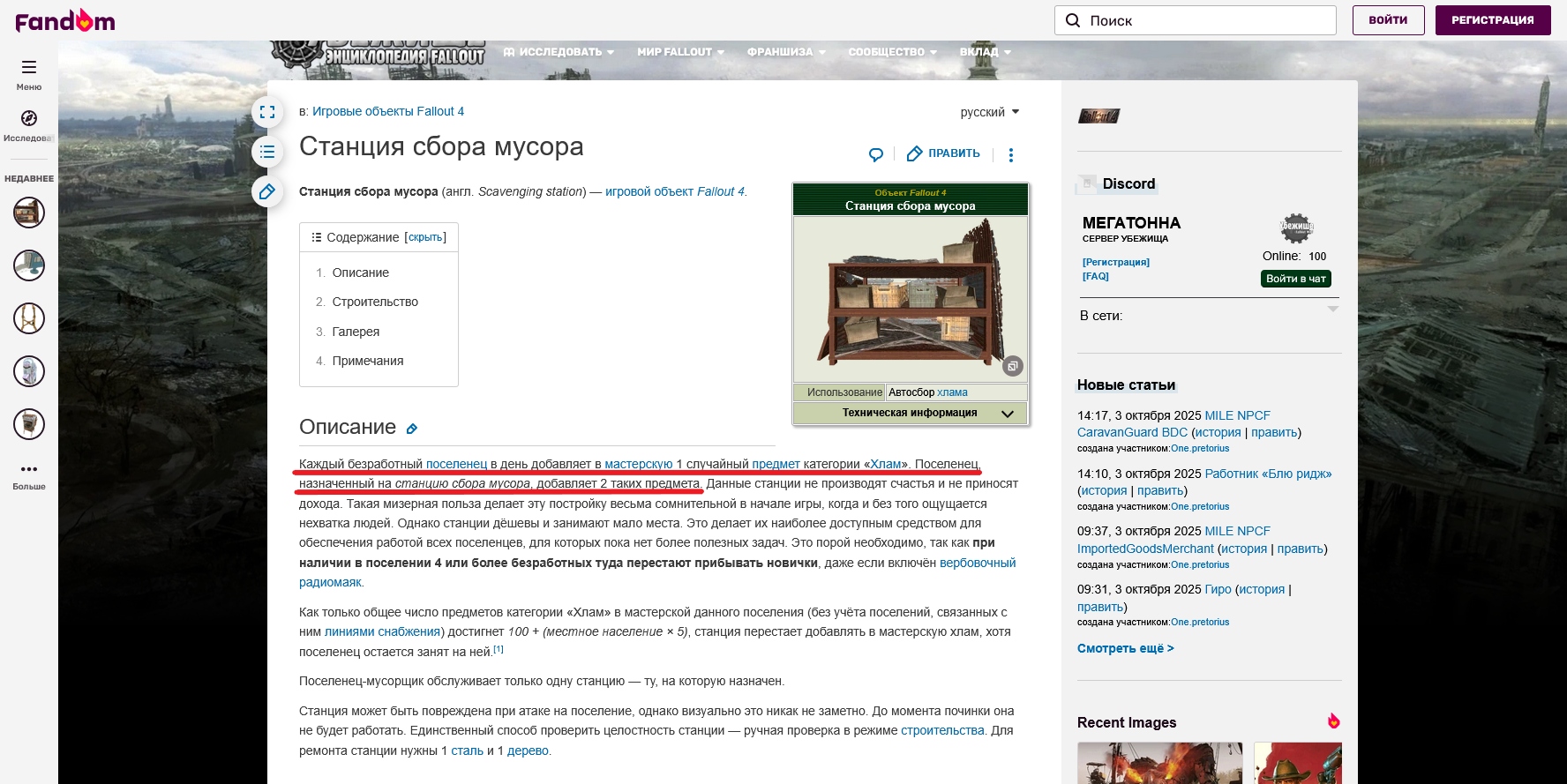1567x784 pixels.
Task: Follow the дерево link
Action: [528, 750]
